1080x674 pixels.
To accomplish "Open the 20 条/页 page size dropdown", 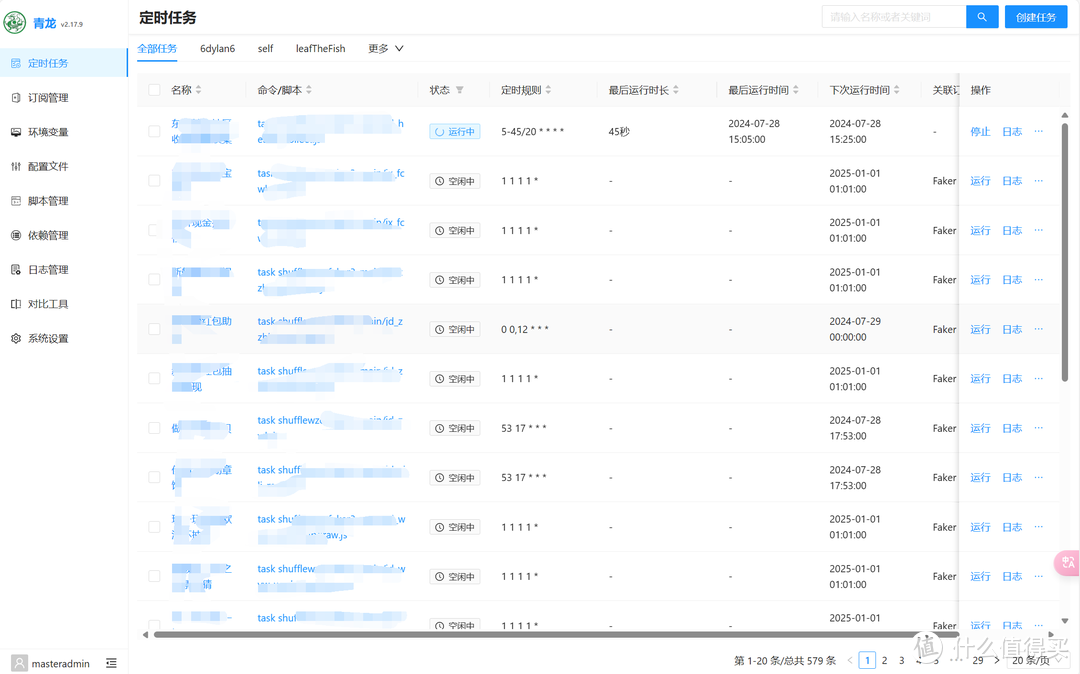I will click(1036, 660).
